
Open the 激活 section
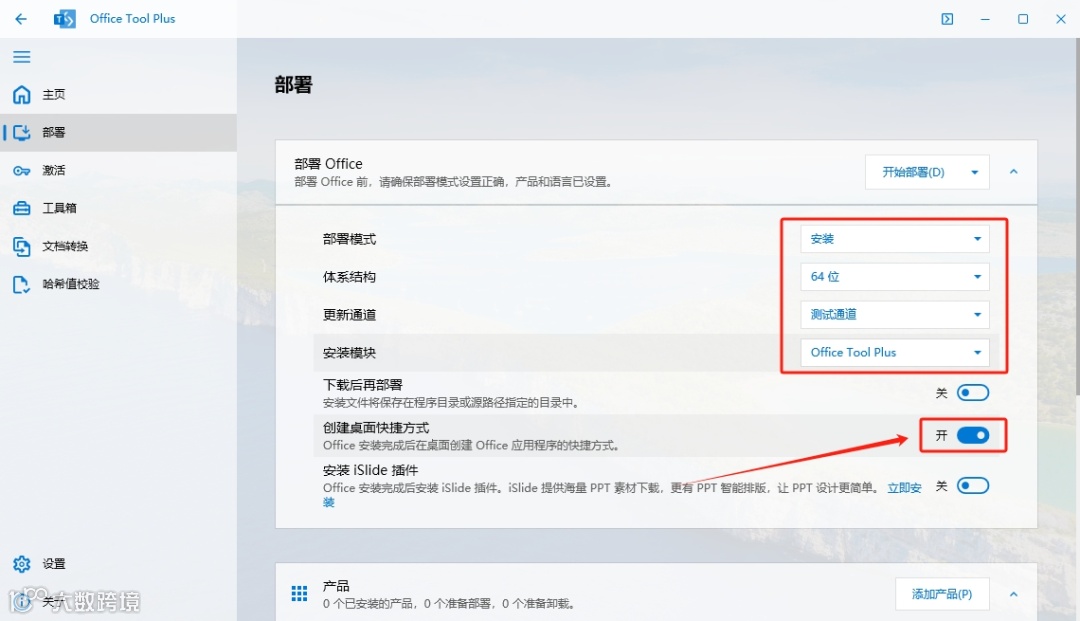[118, 170]
